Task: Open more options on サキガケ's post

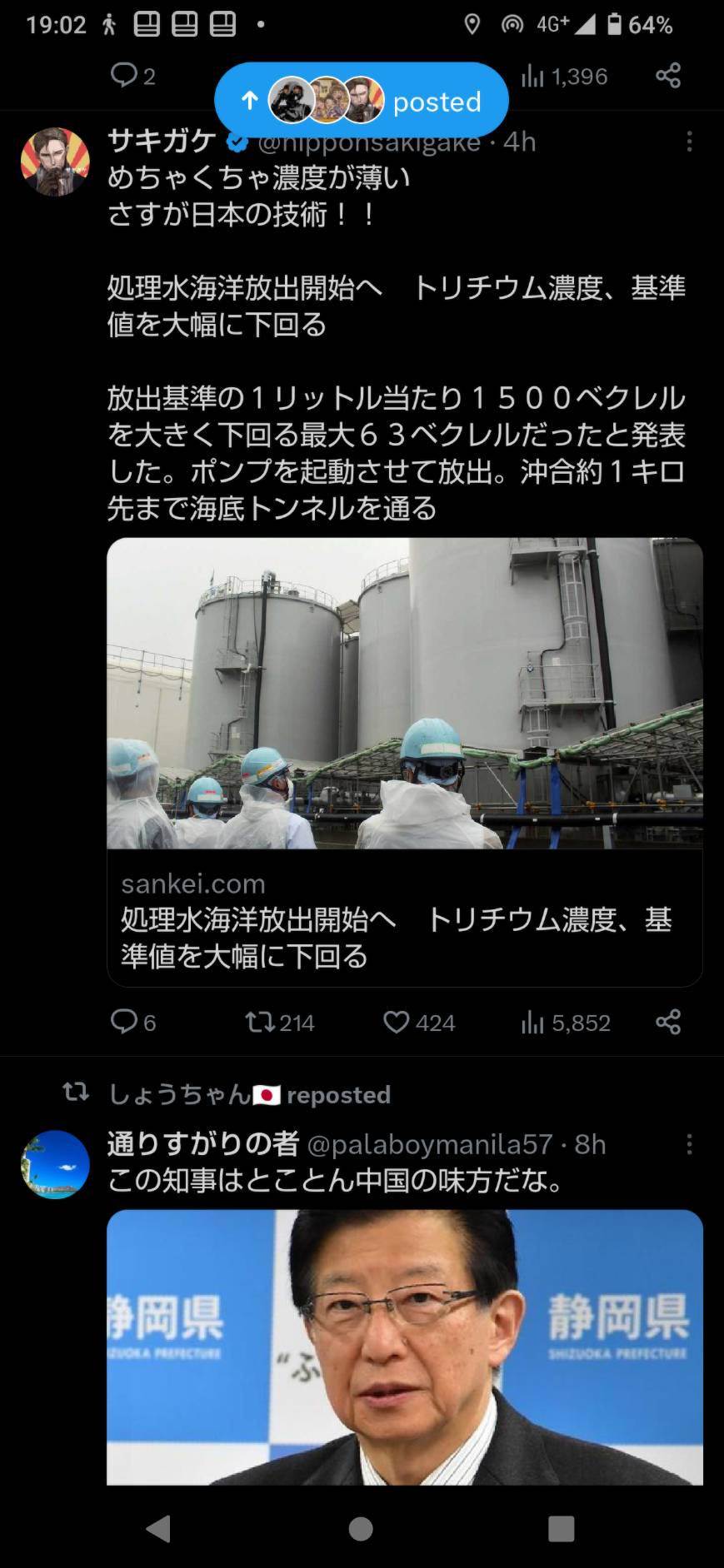Action: (x=689, y=142)
